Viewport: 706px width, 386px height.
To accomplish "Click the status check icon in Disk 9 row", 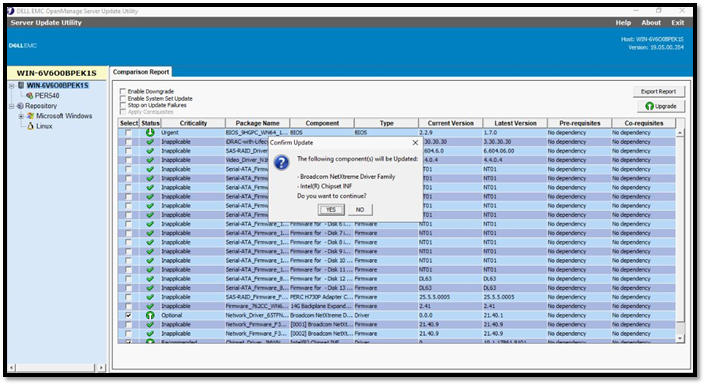I will click(150, 251).
